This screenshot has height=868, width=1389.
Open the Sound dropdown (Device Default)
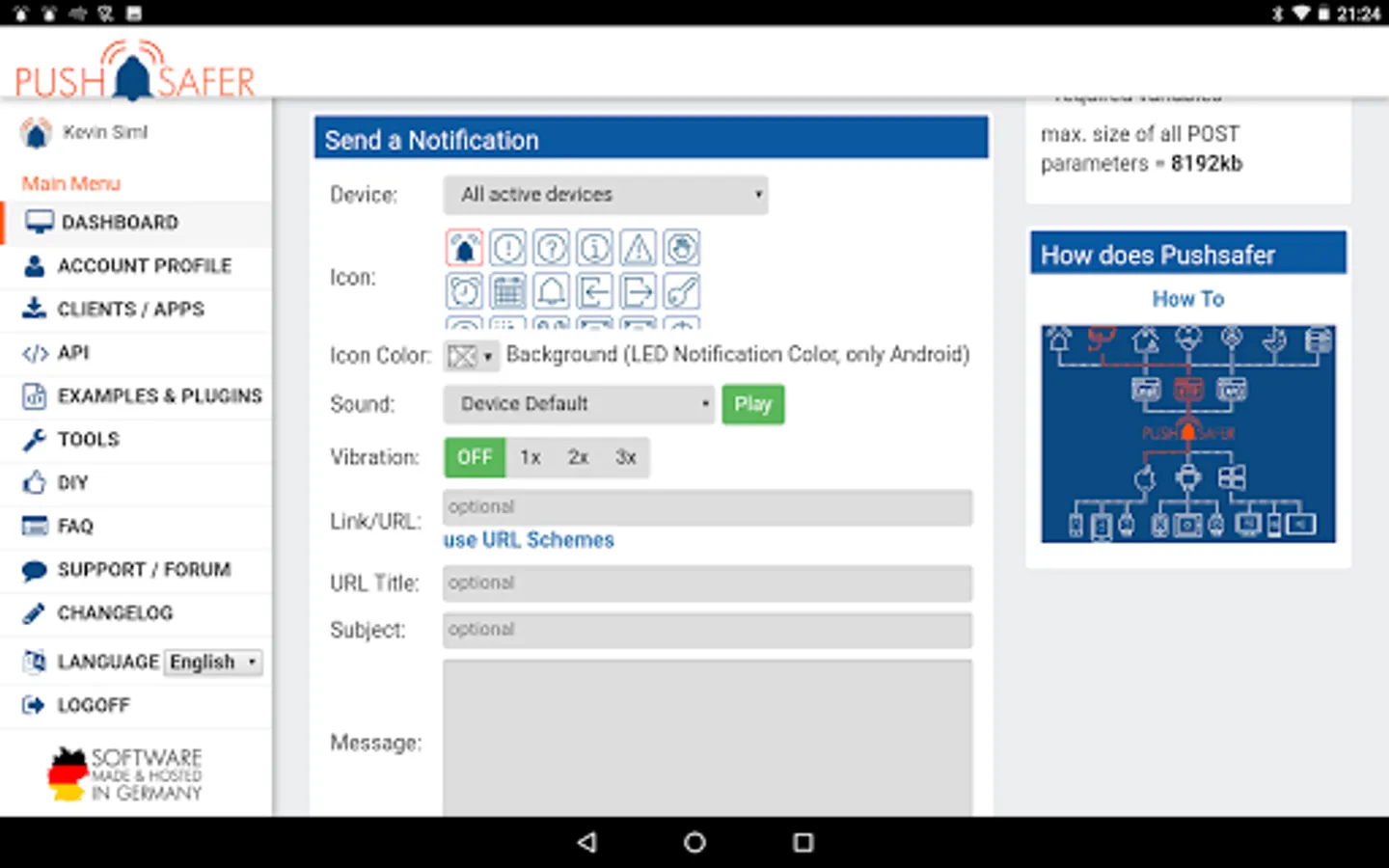coord(579,404)
